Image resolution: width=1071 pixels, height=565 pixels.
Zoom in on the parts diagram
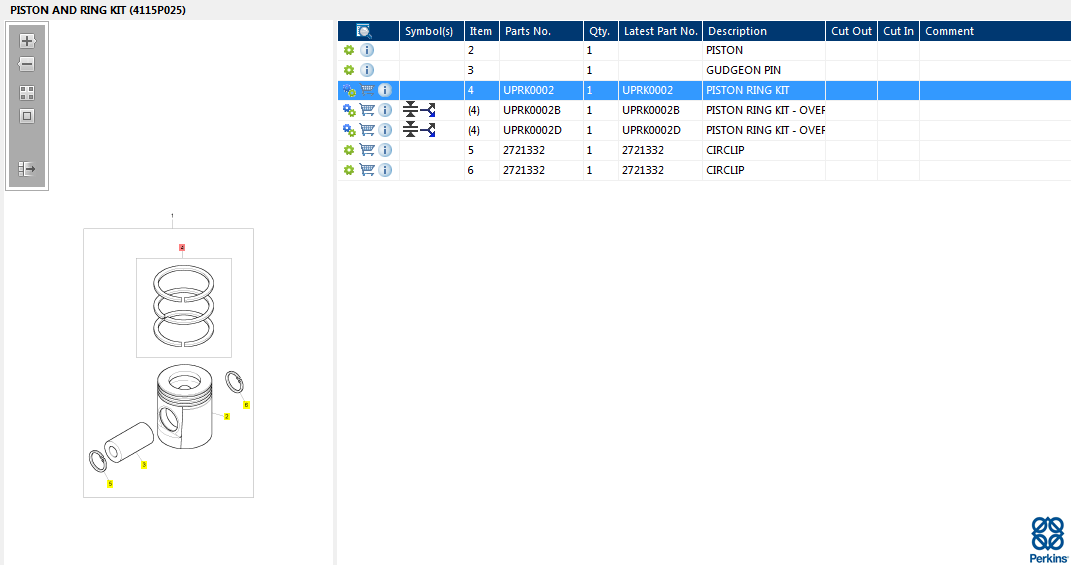pyautogui.click(x=27, y=41)
